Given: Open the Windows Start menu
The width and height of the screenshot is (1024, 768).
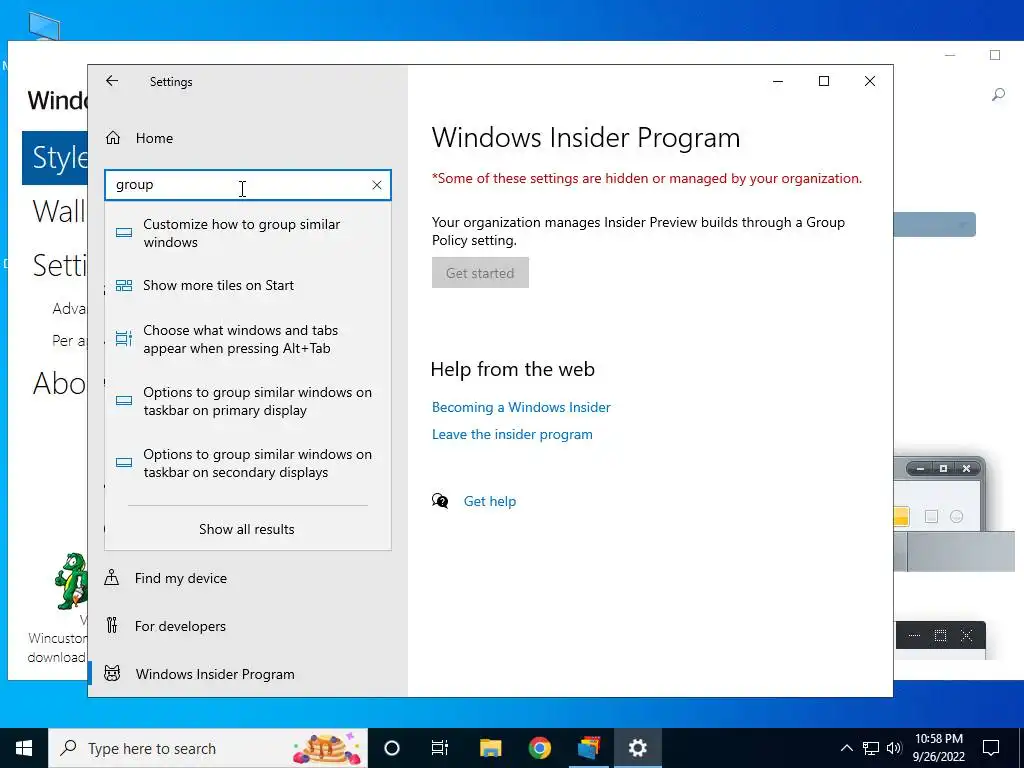Looking at the screenshot, I should pyautogui.click(x=24, y=748).
